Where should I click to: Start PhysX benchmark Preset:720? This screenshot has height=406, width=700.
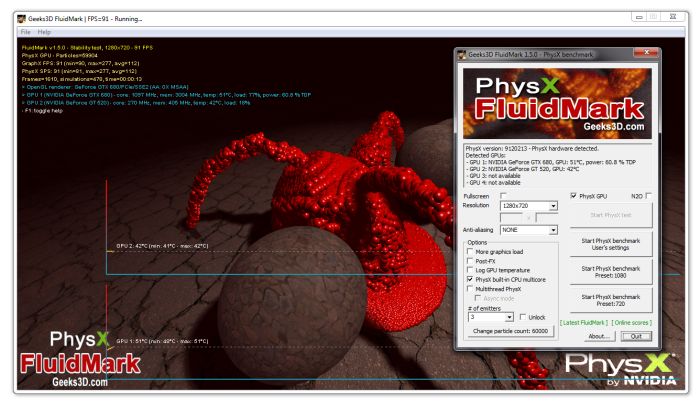[611, 300]
